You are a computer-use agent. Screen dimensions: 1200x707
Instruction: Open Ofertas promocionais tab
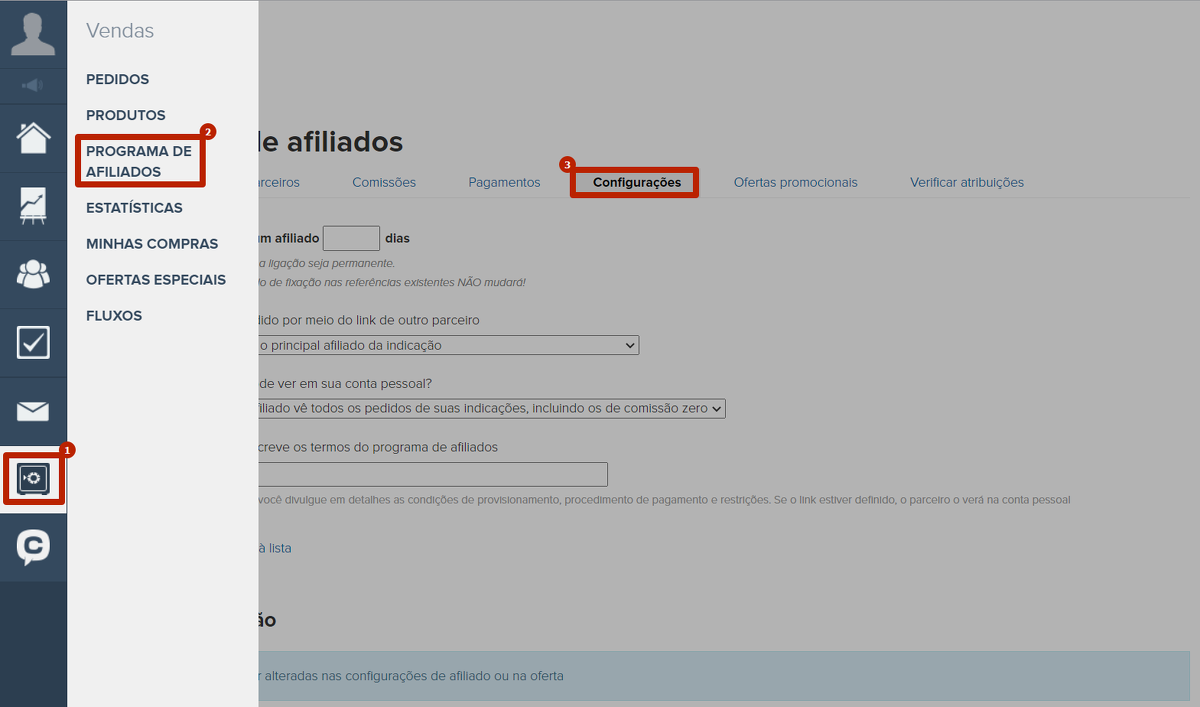795,183
